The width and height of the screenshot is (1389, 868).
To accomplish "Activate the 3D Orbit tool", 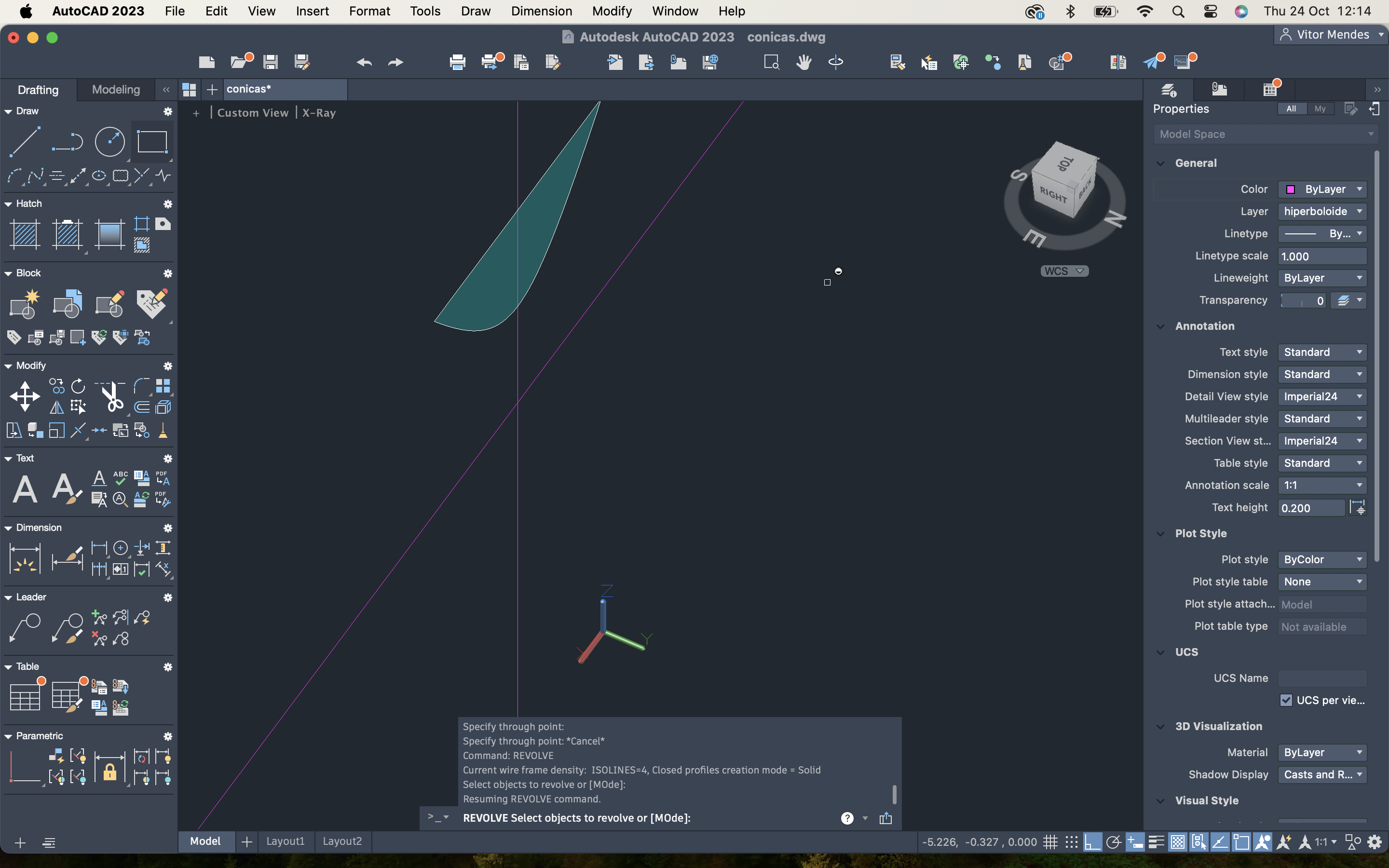I will click(836, 61).
